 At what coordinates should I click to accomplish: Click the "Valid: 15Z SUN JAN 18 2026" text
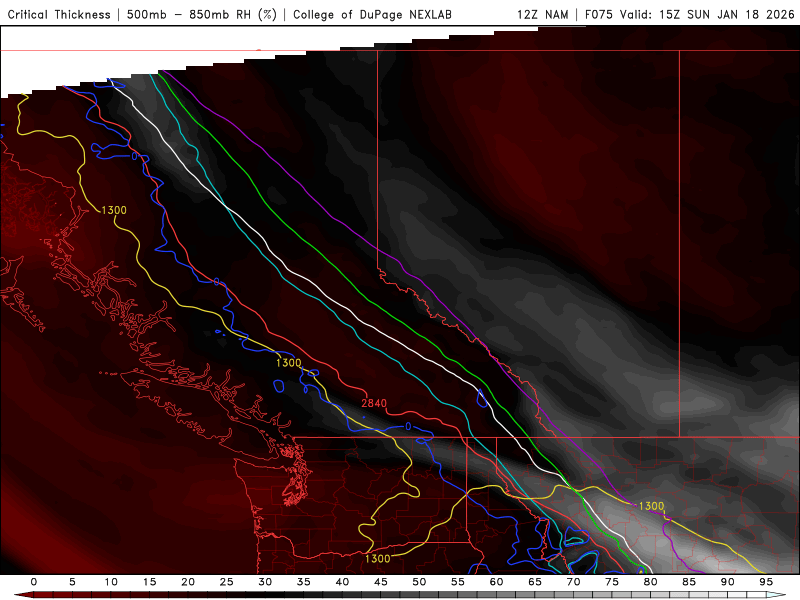pyautogui.click(x=707, y=15)
